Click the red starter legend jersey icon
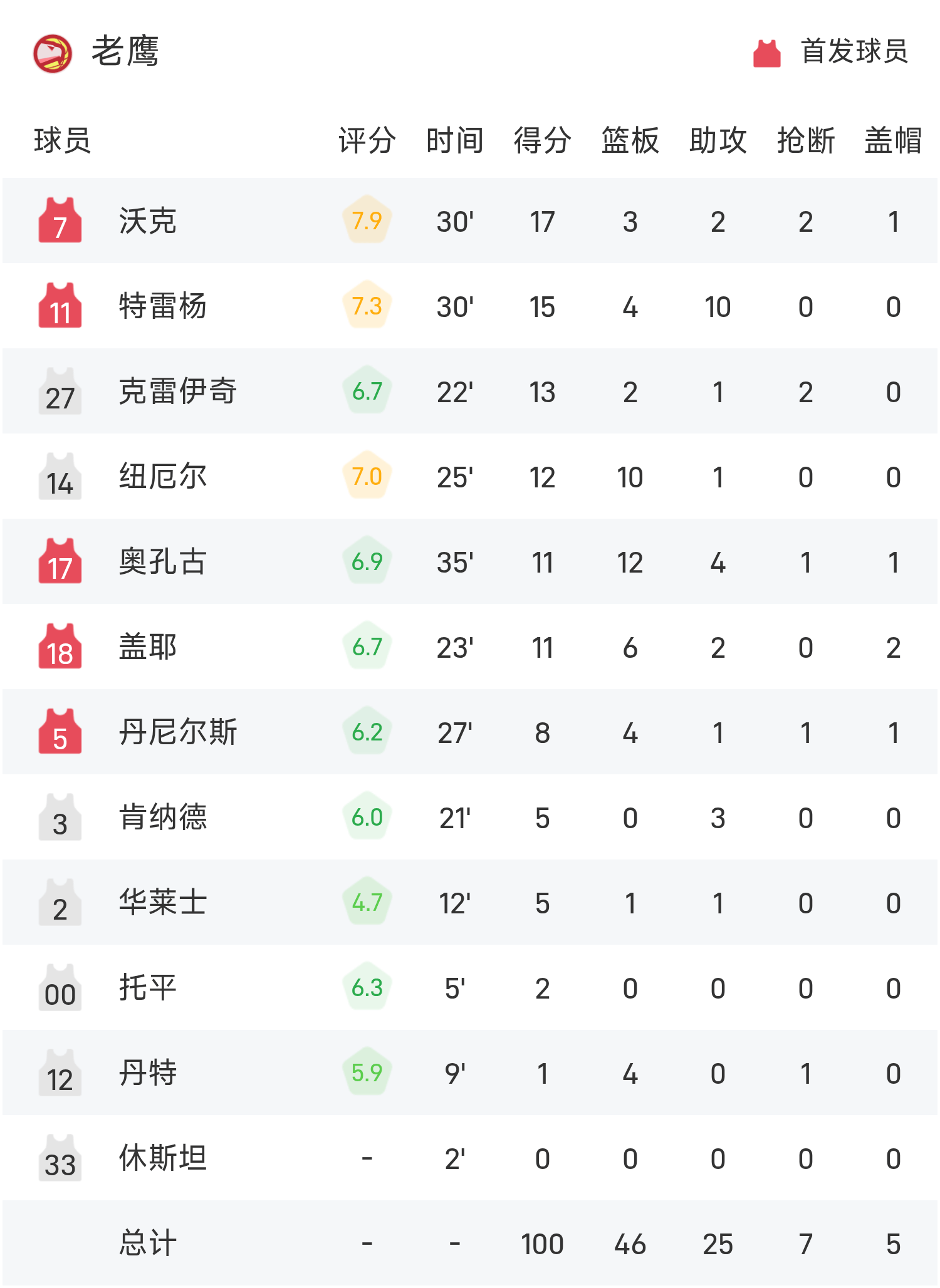Image resolution: width=940 pixels, height=1288 pixels. [x=766, y=53]
